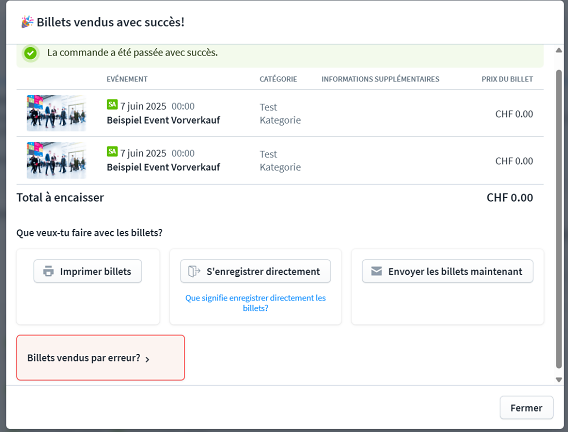Open second event thumbnail image
Viewport: 568px width, 432px height.
click(x=56, y=160)
